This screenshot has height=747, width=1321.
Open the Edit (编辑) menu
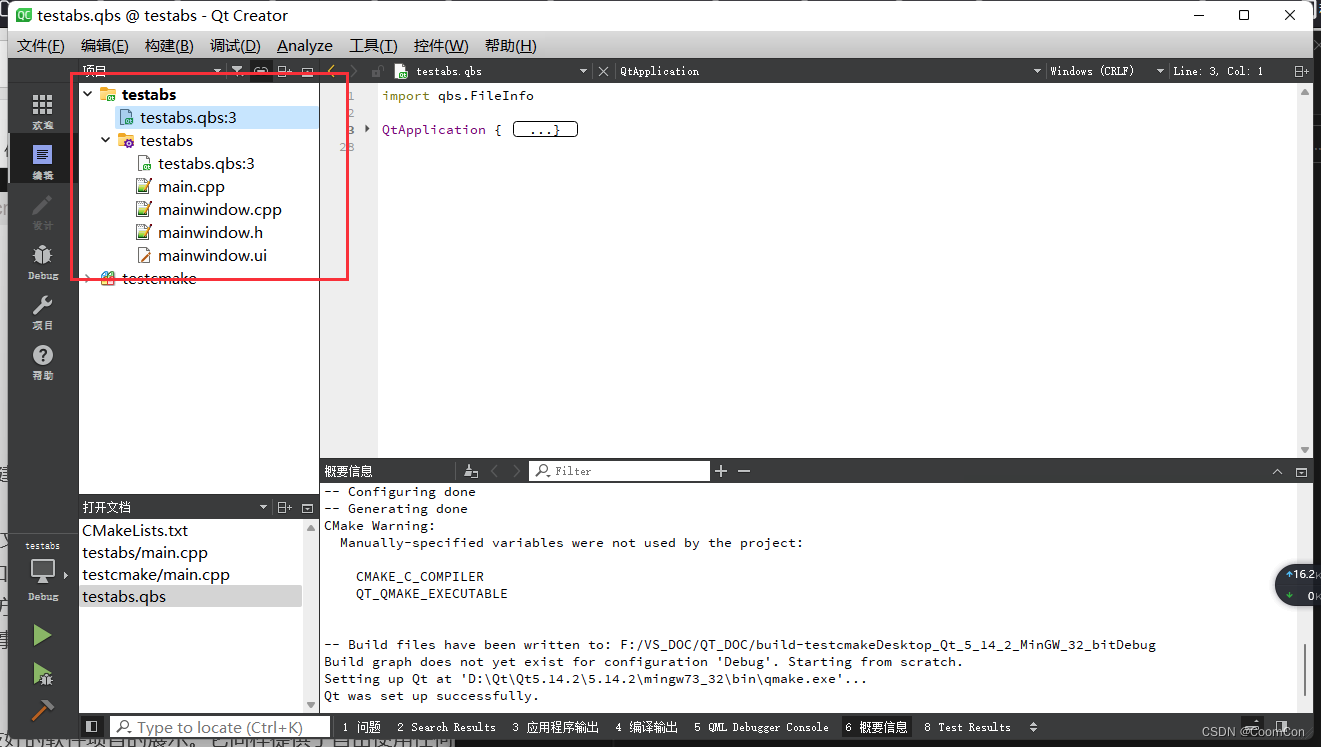(x=105, y=46)
